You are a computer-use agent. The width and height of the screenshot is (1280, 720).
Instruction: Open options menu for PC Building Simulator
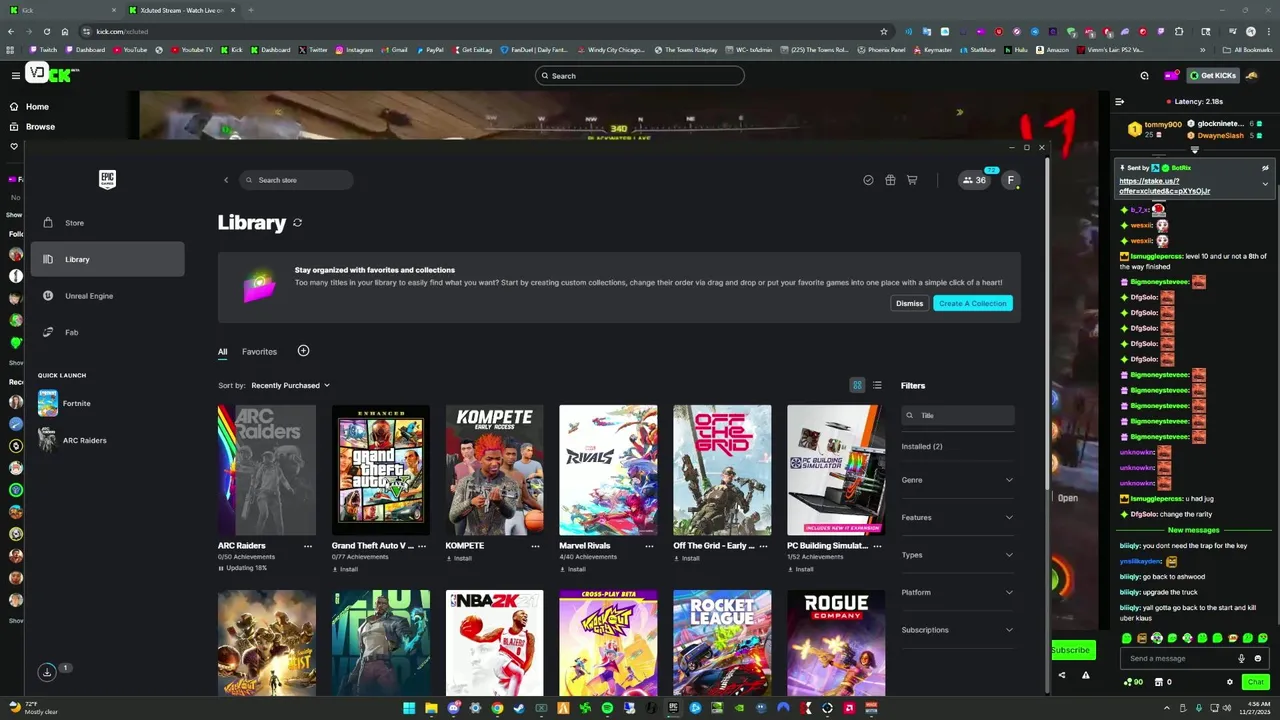click(878, 546)
